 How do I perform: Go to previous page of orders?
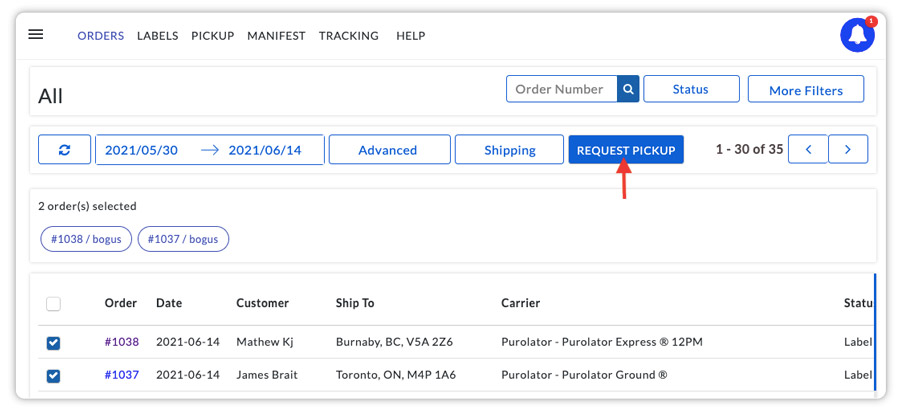pos(808,149)
